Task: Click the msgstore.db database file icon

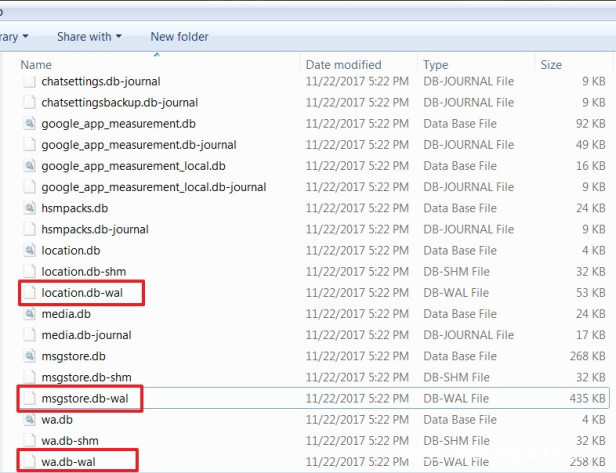Action: pyautogui.click(x=29, y=356)
